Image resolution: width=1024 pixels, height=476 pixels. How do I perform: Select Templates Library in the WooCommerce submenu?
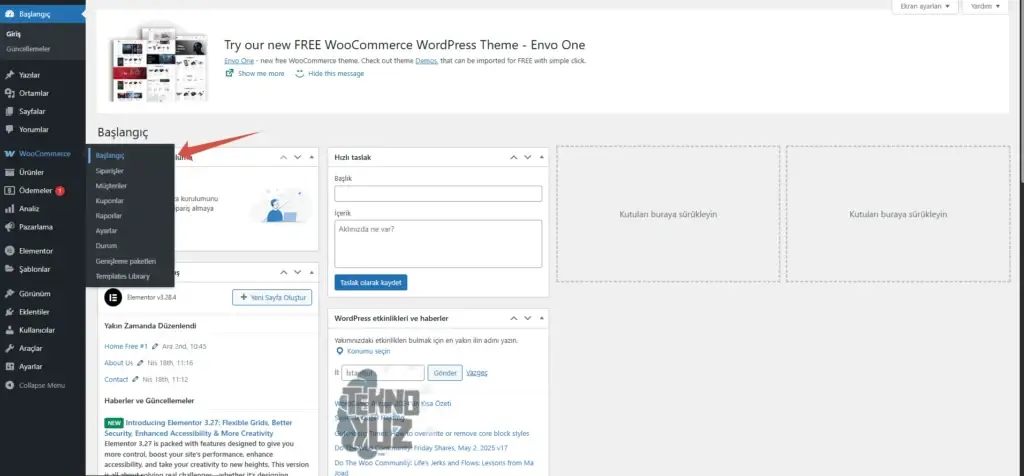click(x=123, y=276)
